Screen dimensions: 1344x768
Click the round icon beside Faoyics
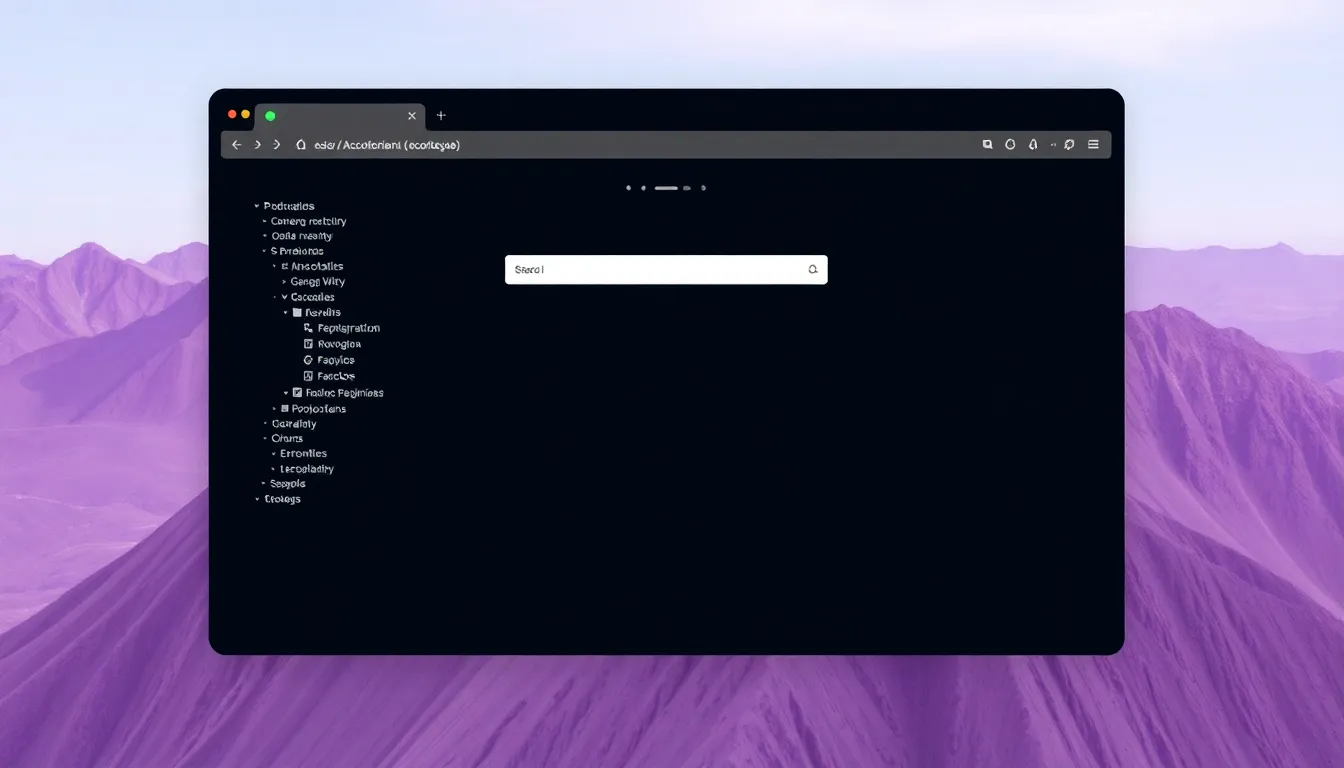point(308,360)
